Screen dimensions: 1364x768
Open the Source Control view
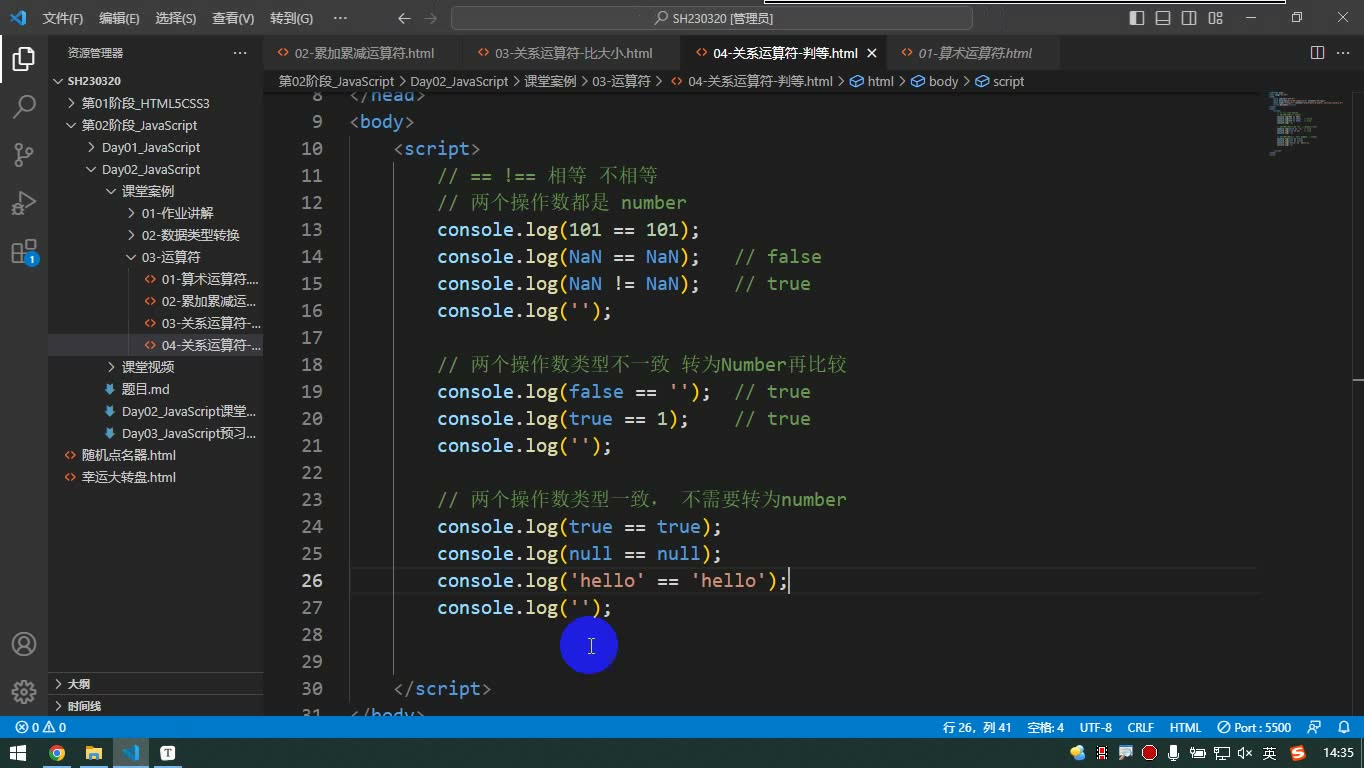(24, 154)
